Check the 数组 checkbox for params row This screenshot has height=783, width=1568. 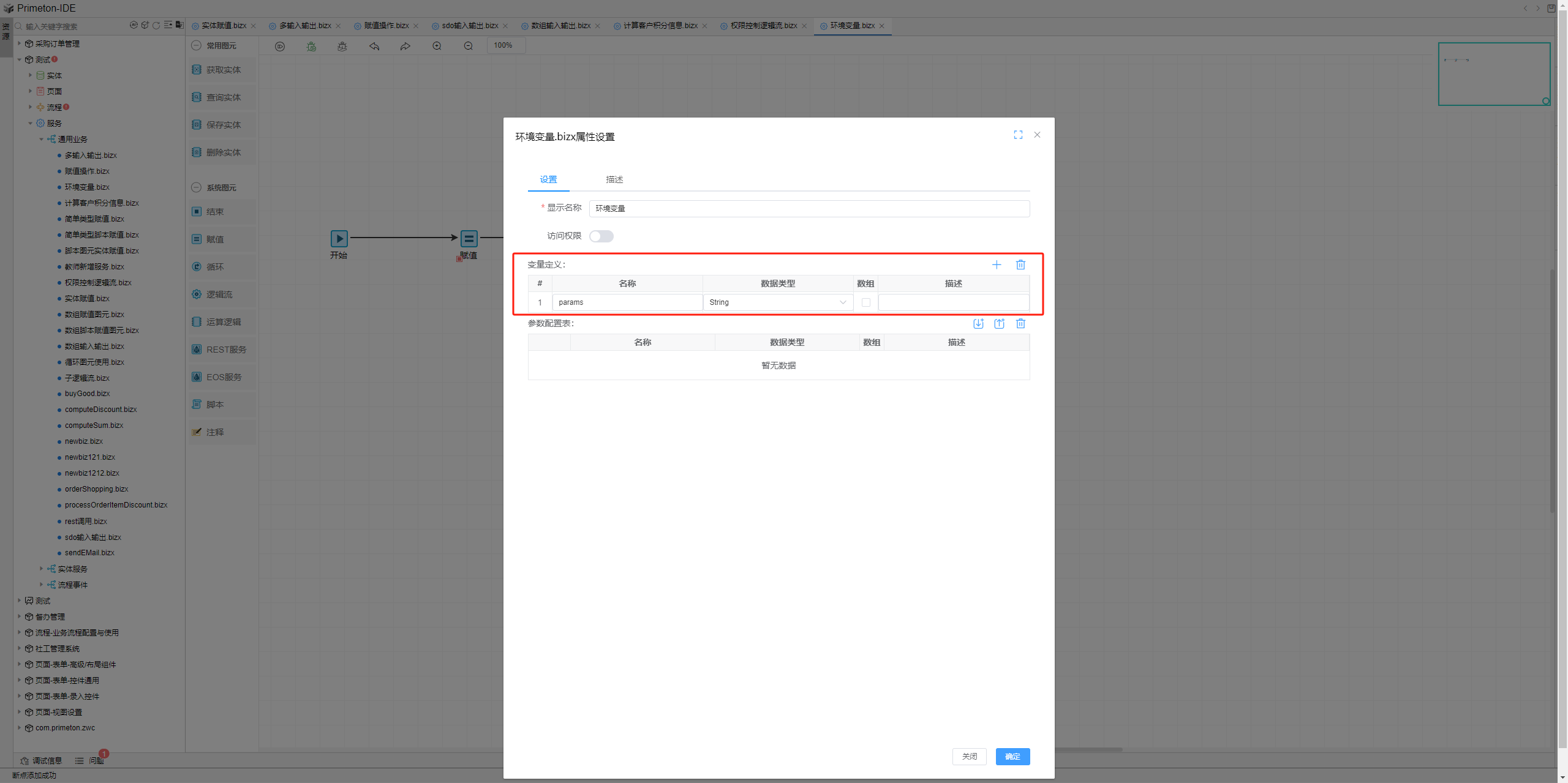[x=865, y=302]
